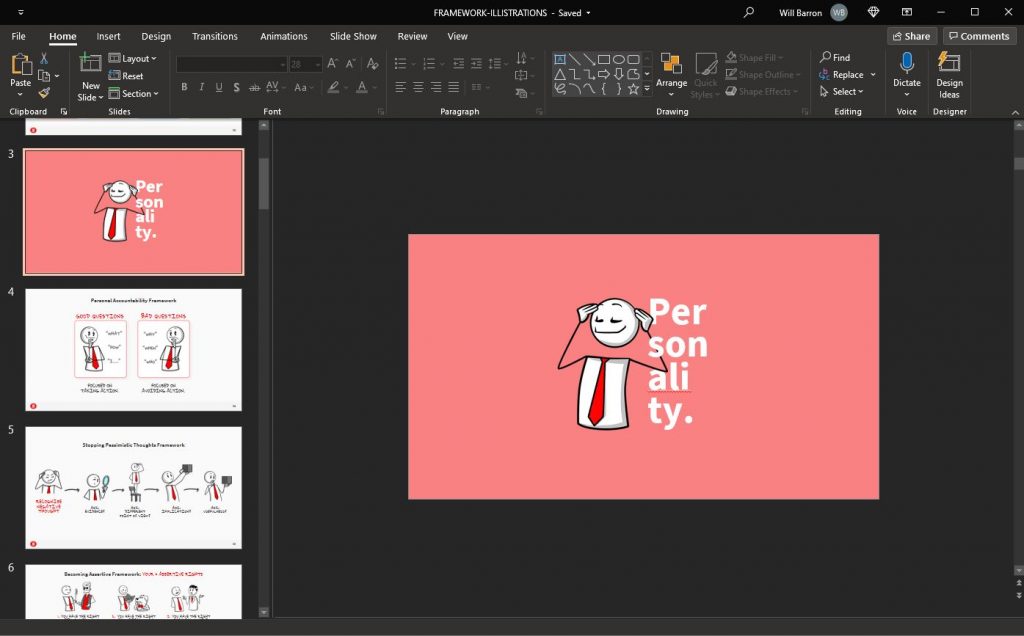Click the Share button
Viewport: 1024px width, 636px height.
911,36
